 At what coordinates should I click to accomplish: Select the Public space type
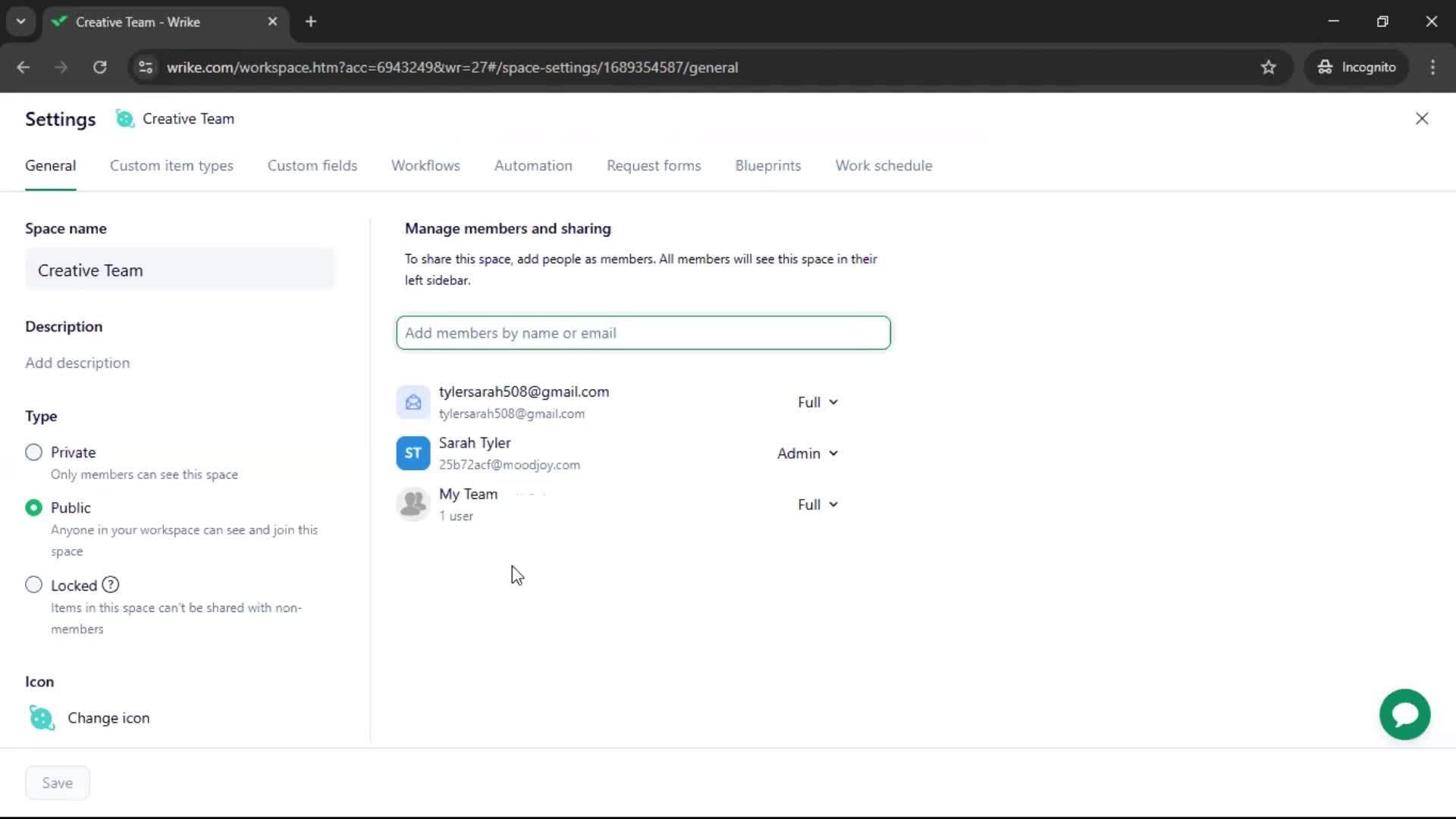pos(33,508)
